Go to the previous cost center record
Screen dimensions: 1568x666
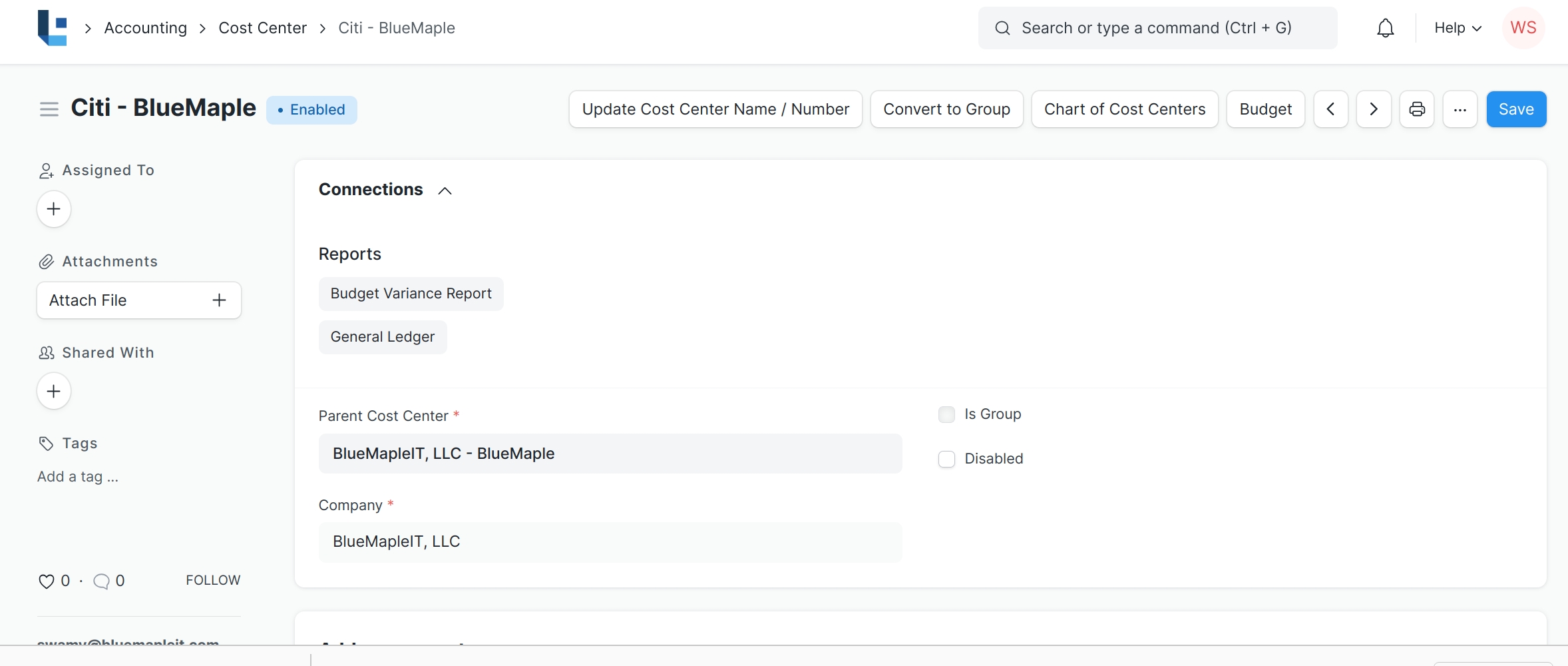pos(1330,109)
